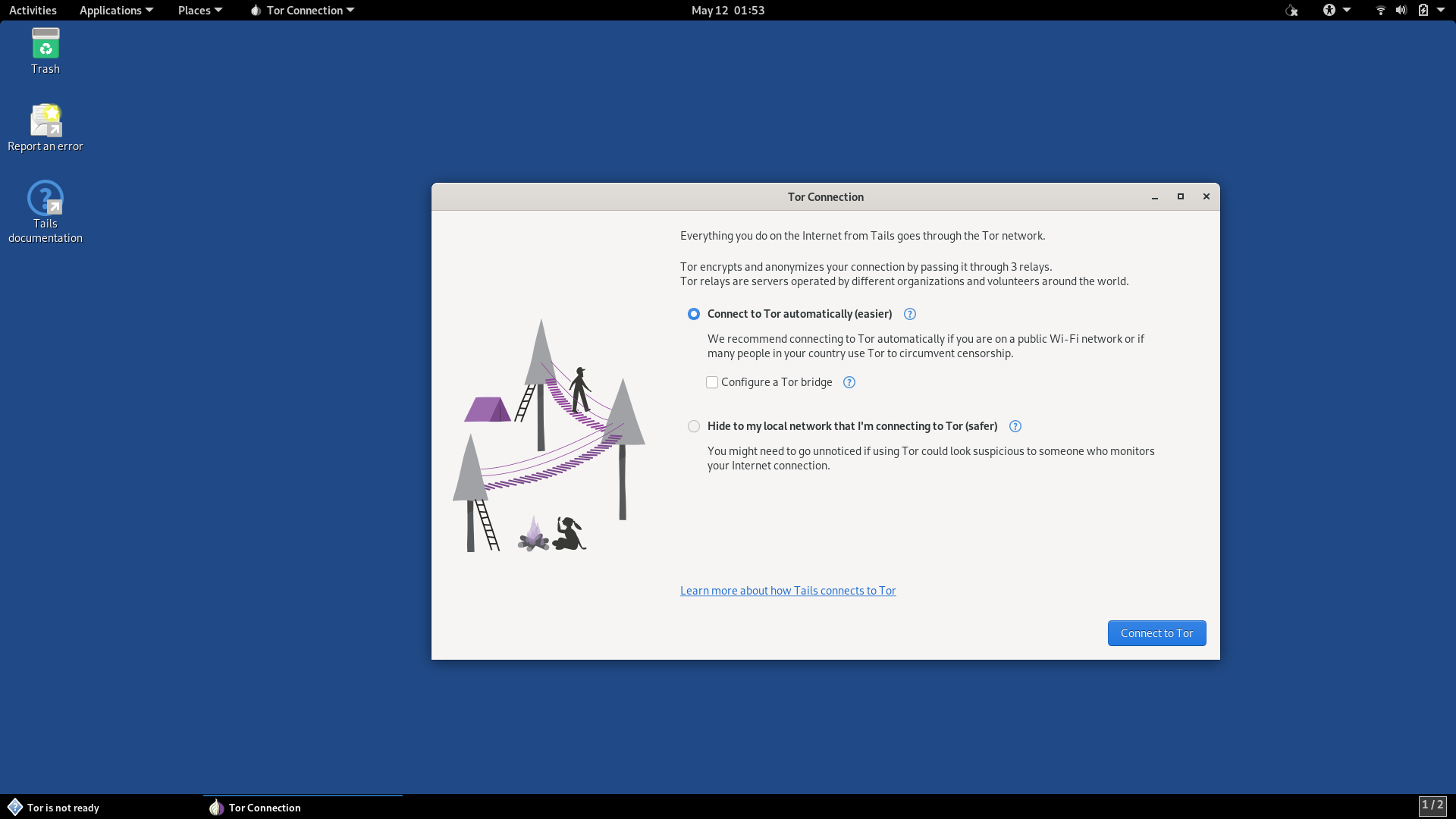Maximize the Tor Connection window

[x=1181, y=196]
